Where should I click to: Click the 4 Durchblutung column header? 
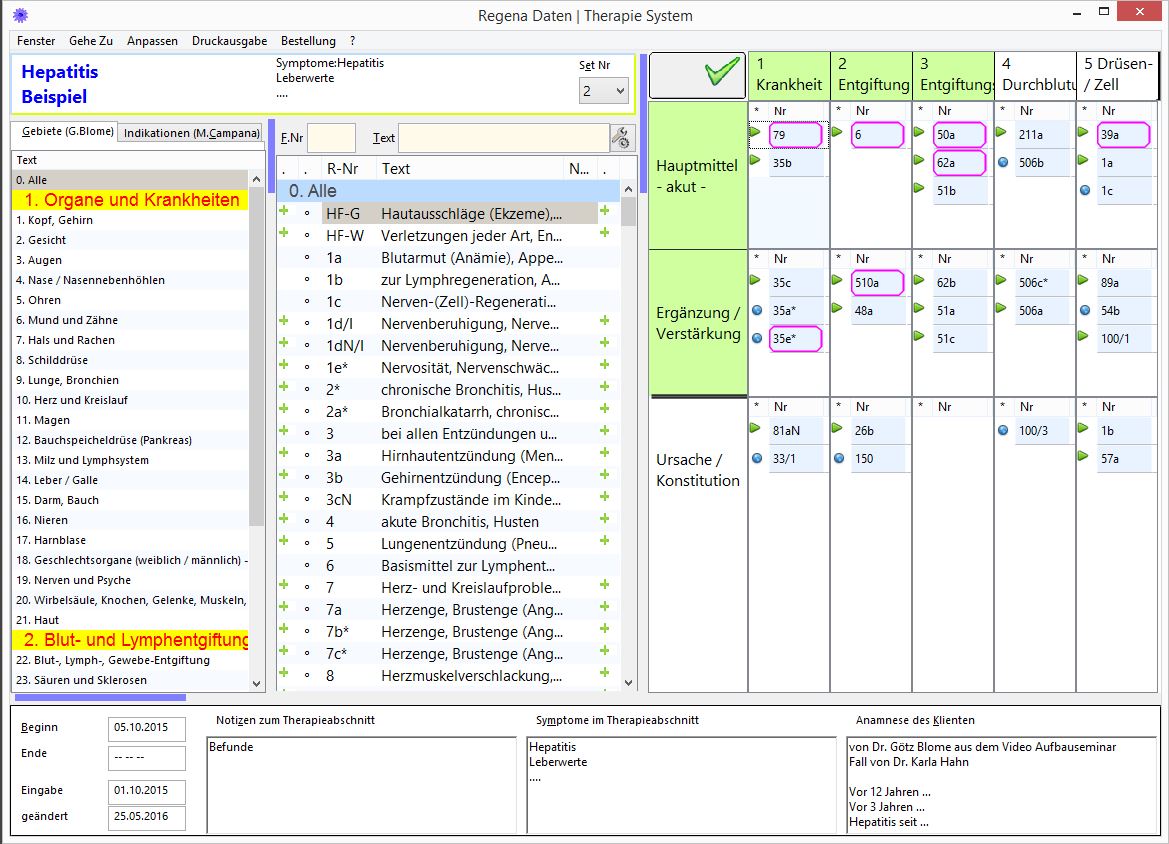click(x=1034, y=75)
